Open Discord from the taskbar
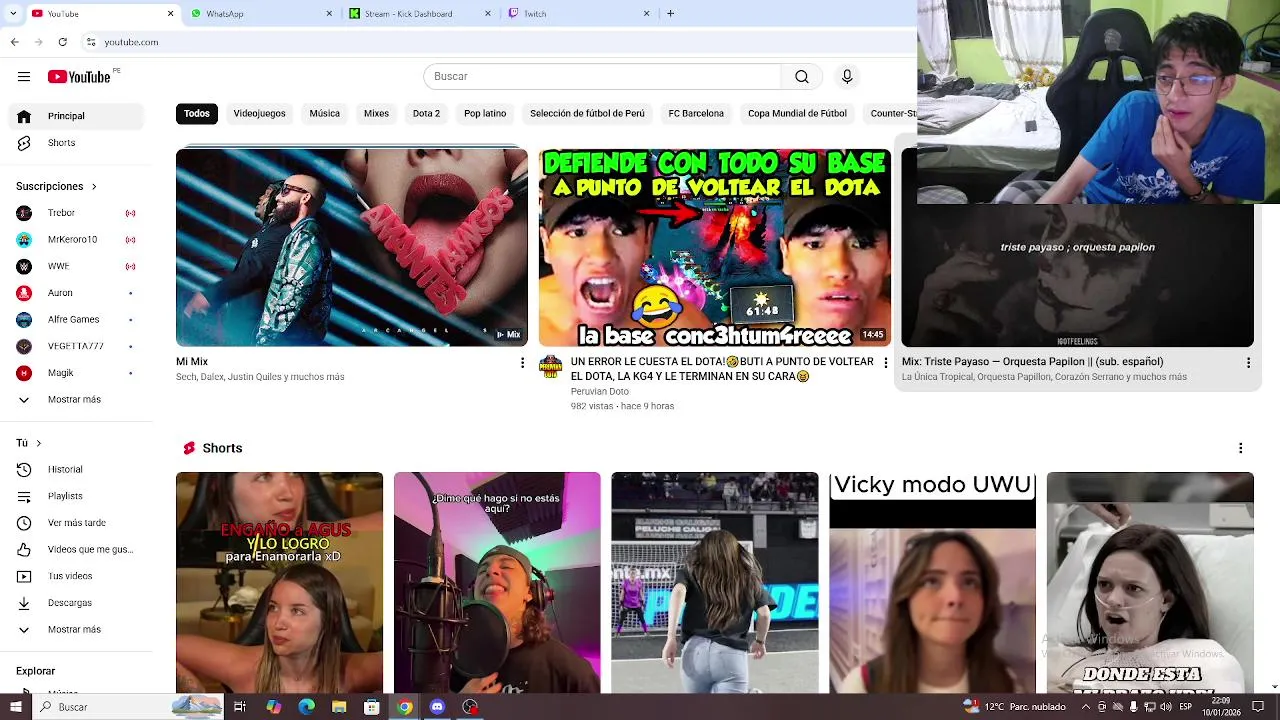 point(437,707)
